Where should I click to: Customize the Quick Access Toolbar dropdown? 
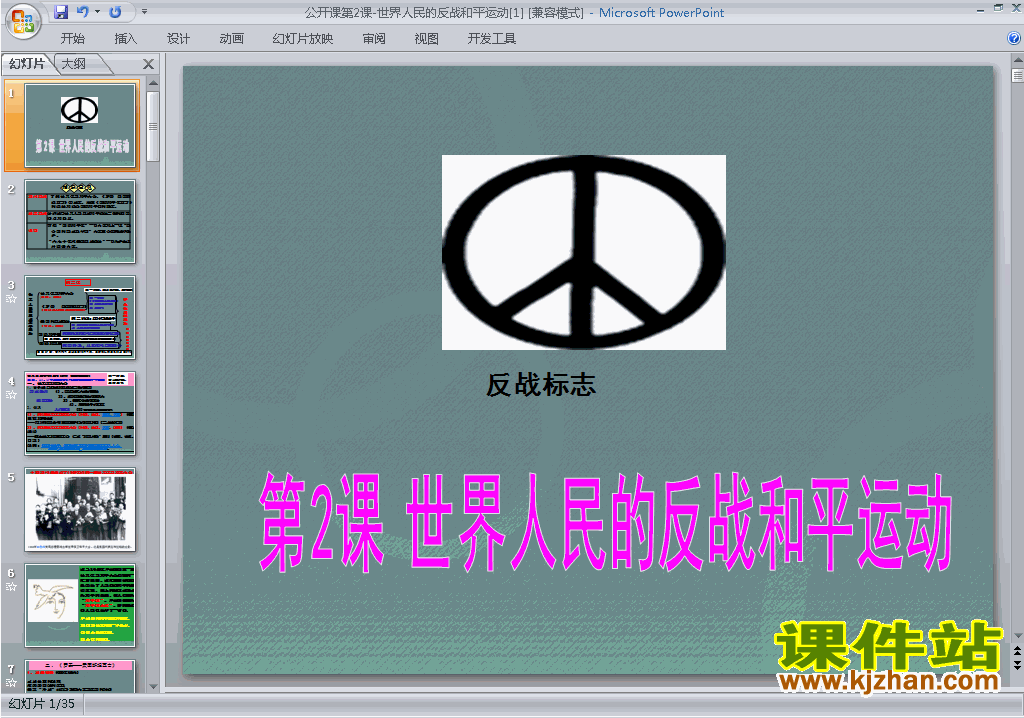pos(144,12)
